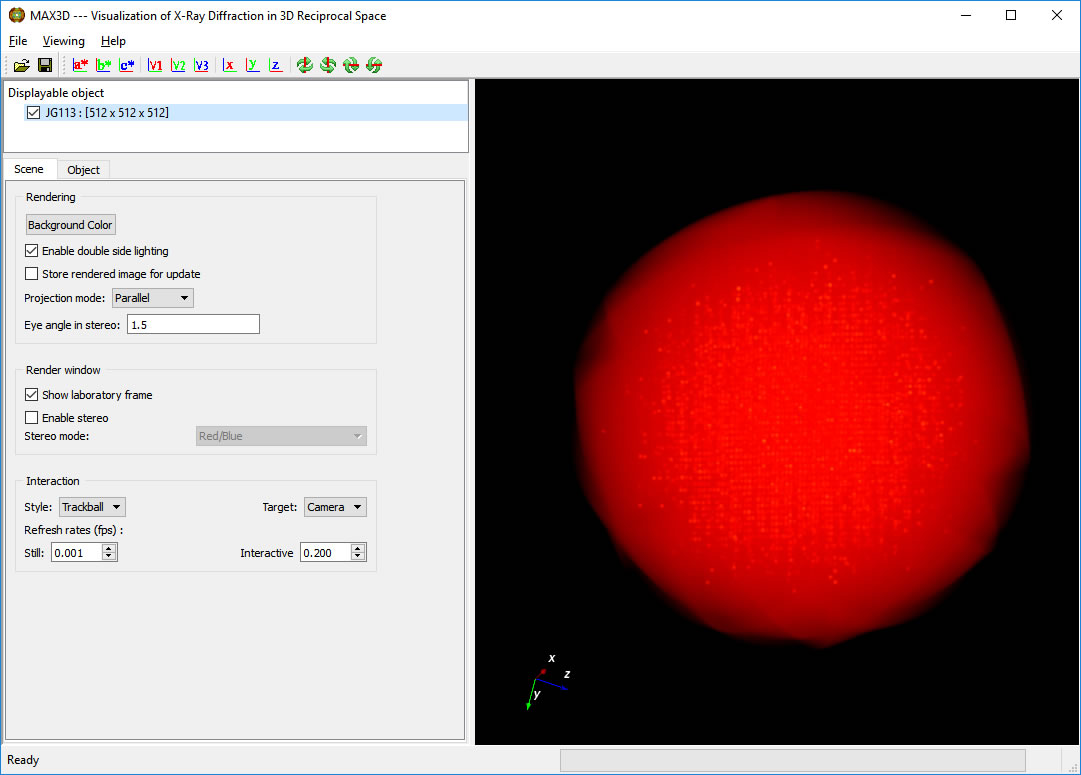Enable Store rendered image for update
The width and height of the screenshot is (1081, 775).
click(x=31, y=274)
